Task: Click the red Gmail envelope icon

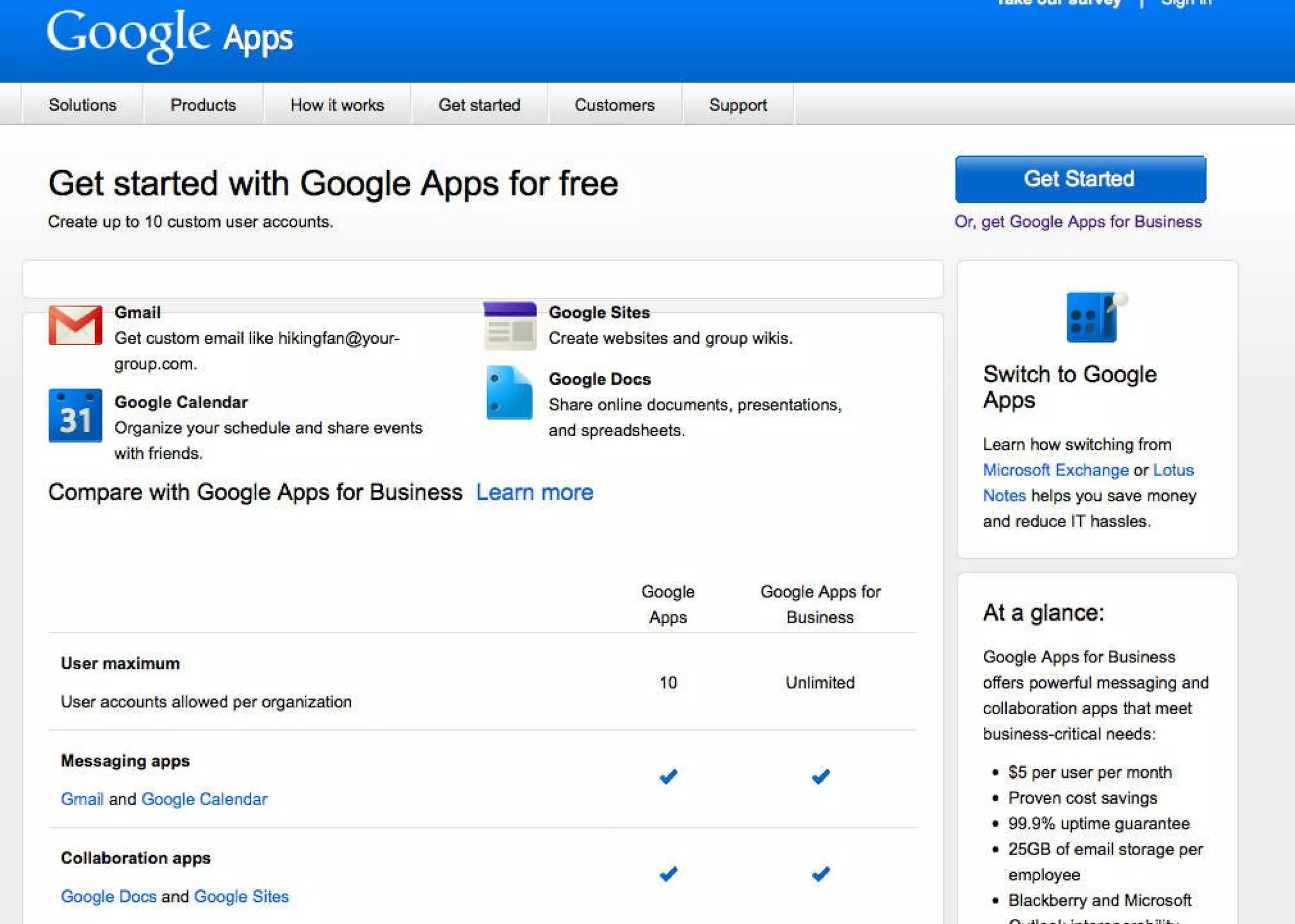Action: click(x=75, y=325)
